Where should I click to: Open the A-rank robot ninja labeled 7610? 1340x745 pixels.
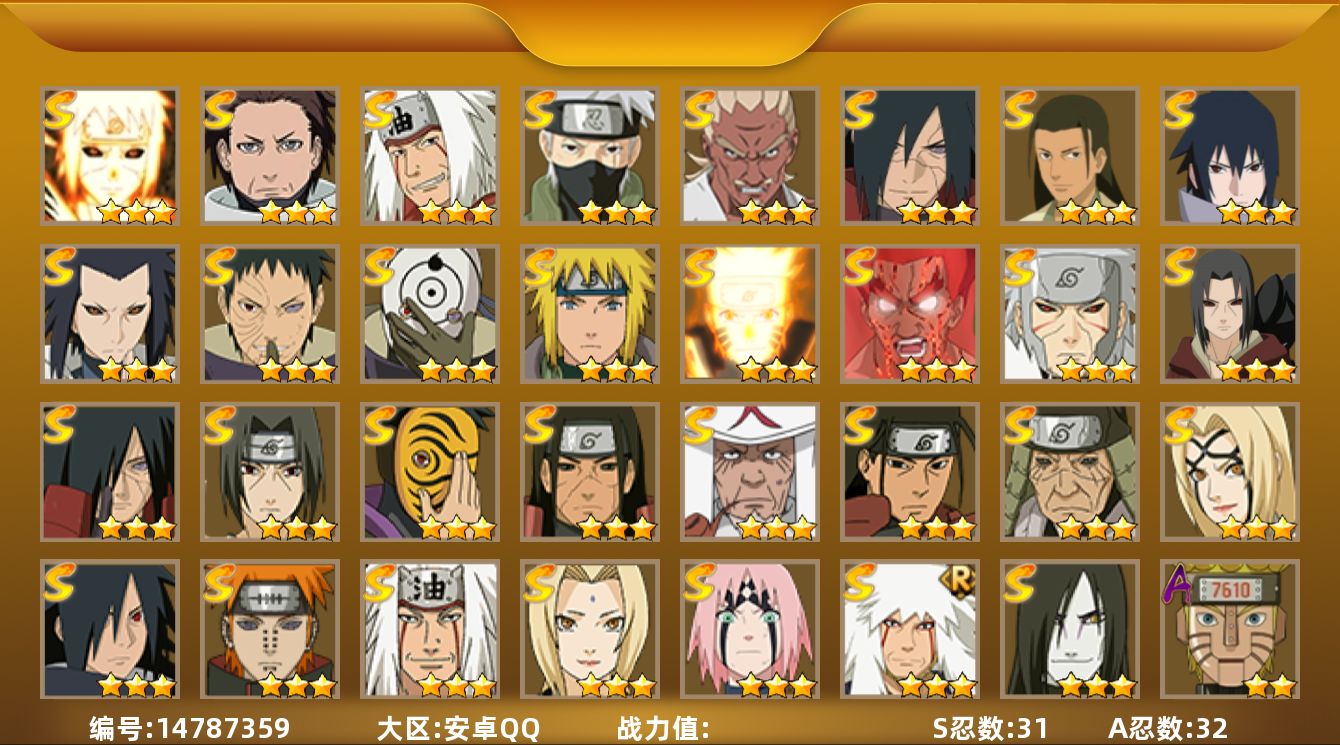coord(1229,629)
